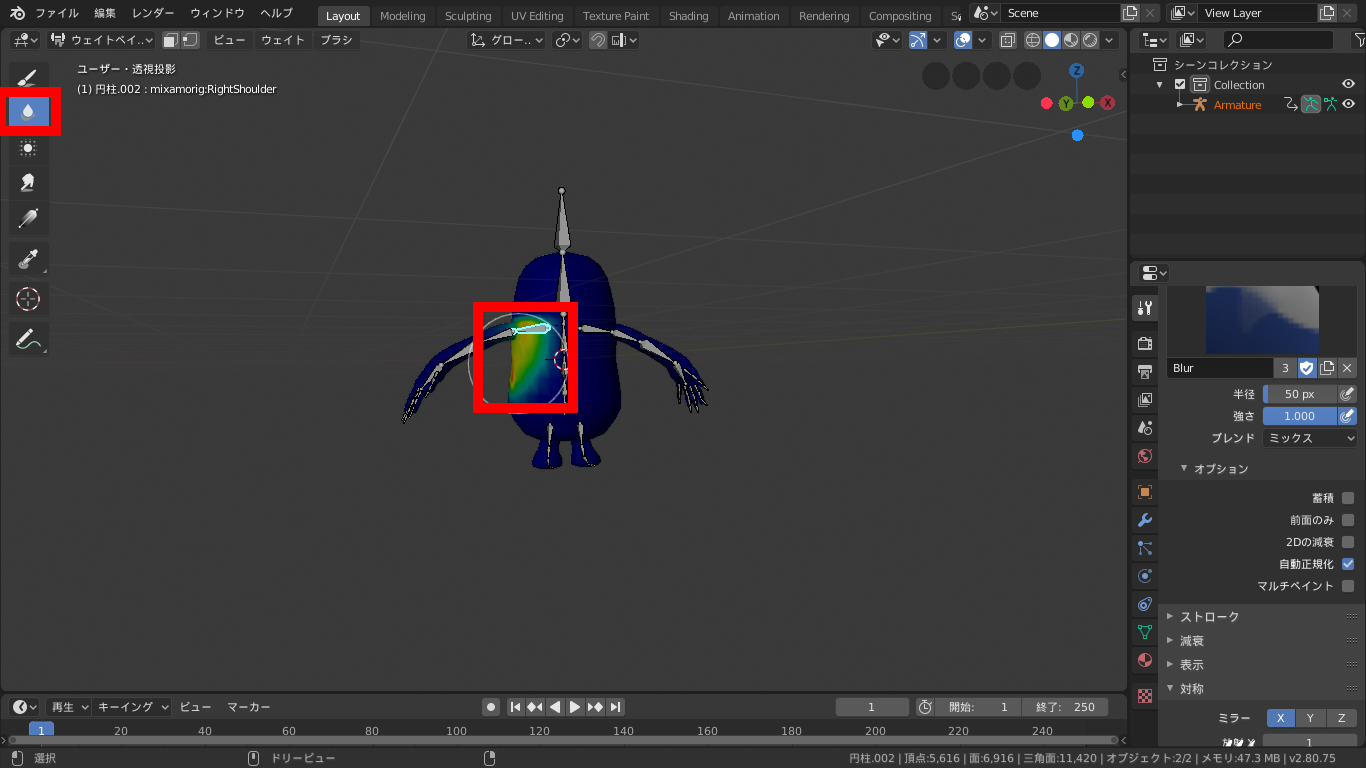
Task: Switch to Animation workspace tab
Action: coord(753,16)
